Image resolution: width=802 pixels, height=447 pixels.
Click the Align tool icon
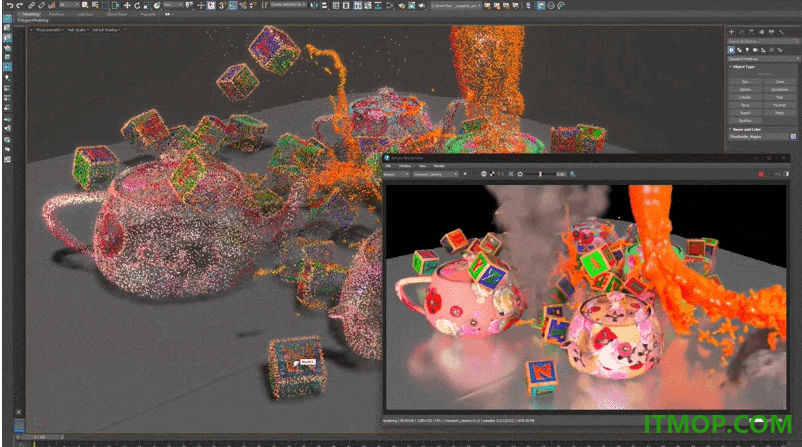[324, 5]
